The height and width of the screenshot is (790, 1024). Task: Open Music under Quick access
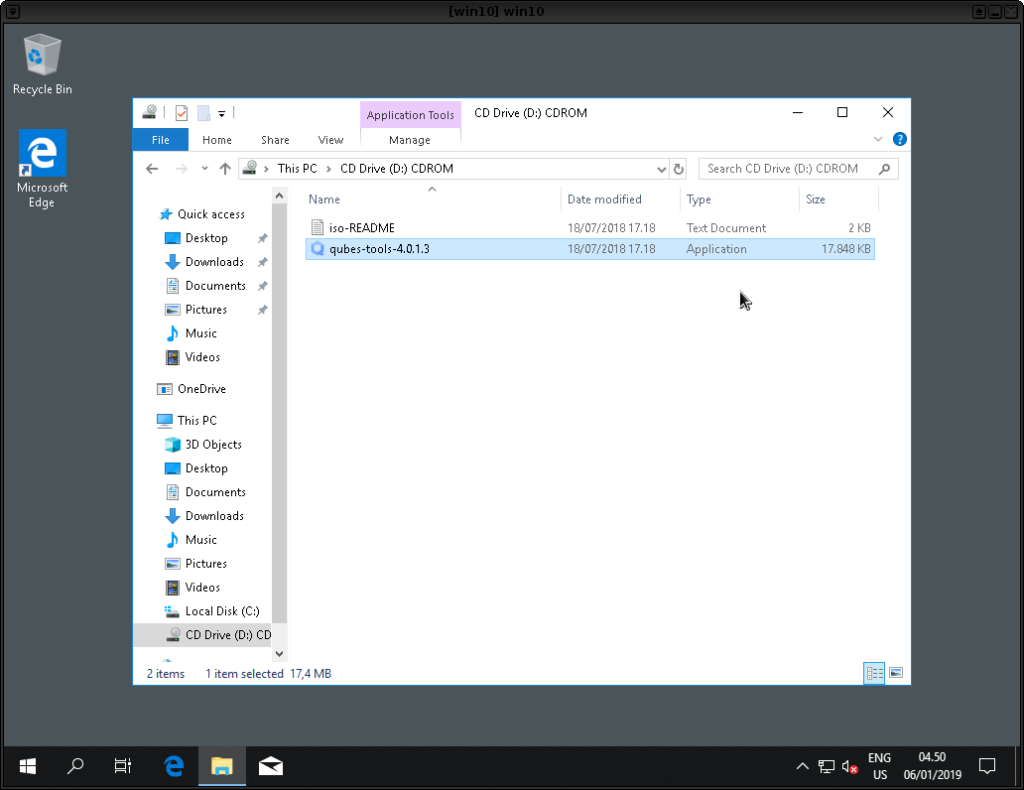tap(200, 334)
